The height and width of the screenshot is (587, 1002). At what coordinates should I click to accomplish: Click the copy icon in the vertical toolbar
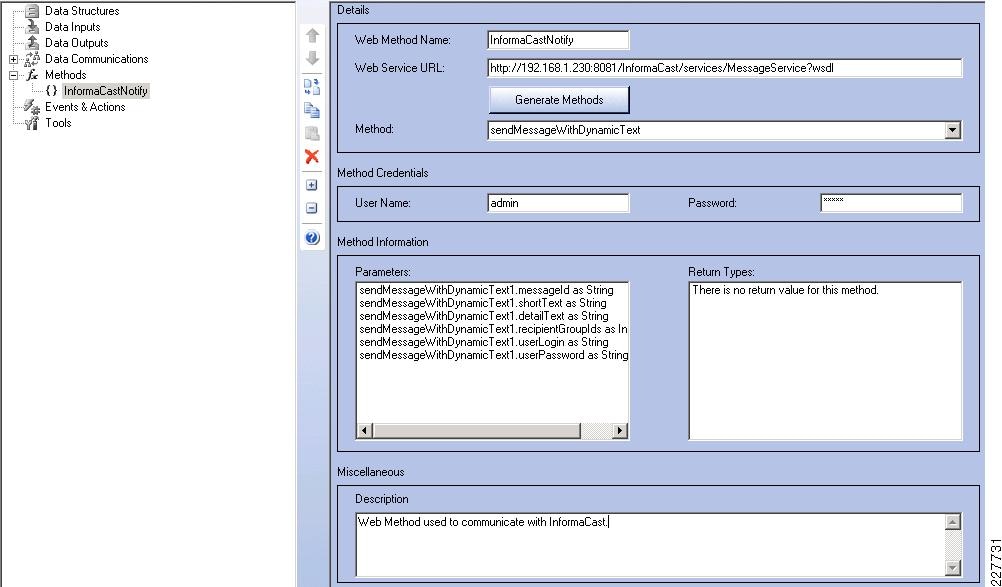(x=312, y=110)
